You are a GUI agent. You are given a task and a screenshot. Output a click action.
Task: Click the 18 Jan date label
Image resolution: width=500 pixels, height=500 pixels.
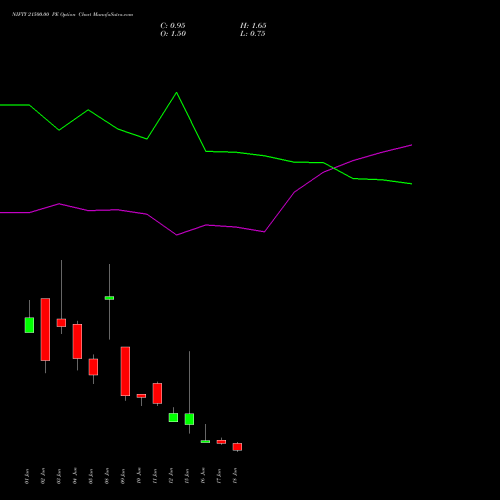pyautogui.click(x=235, y=476)
